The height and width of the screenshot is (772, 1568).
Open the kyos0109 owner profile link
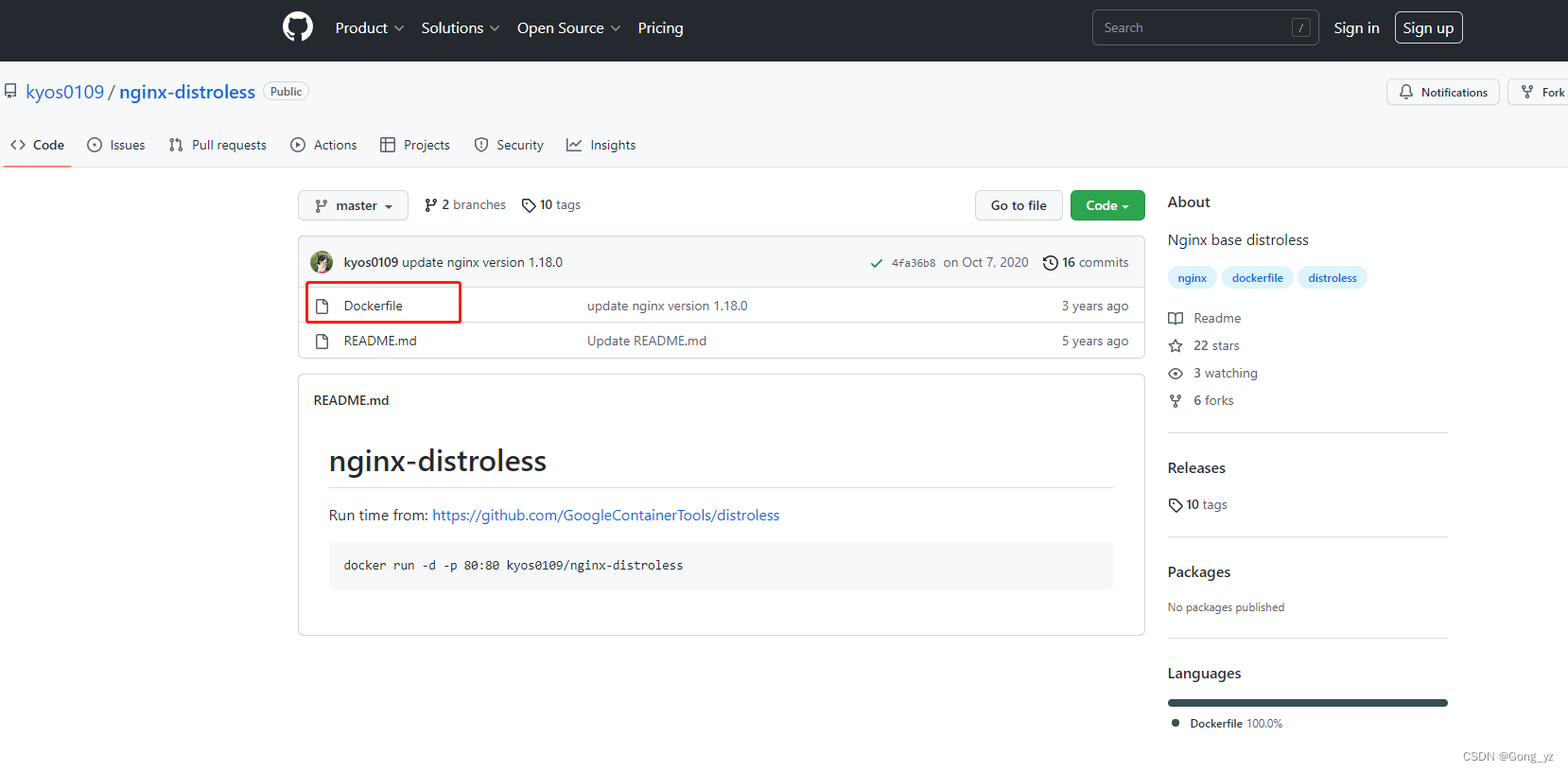coord(64,92)
